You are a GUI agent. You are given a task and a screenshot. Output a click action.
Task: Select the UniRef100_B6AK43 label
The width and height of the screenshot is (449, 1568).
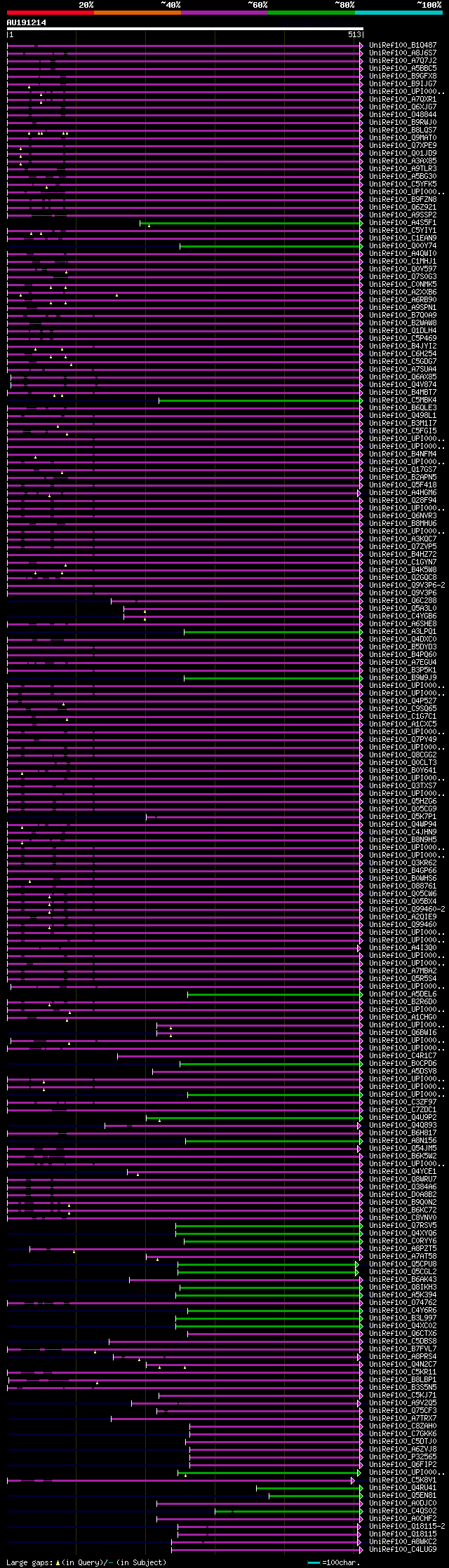(x=403, y=1279)
